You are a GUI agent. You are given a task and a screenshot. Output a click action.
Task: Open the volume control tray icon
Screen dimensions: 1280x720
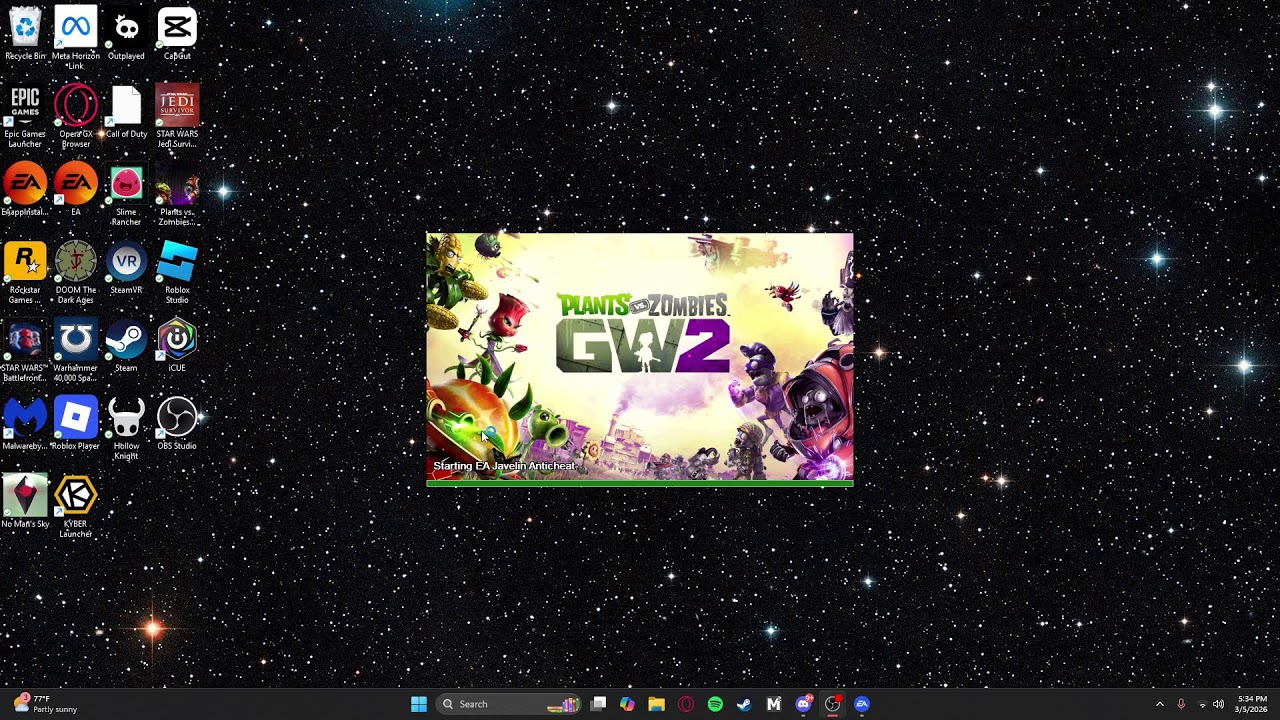pos(1218,704)
